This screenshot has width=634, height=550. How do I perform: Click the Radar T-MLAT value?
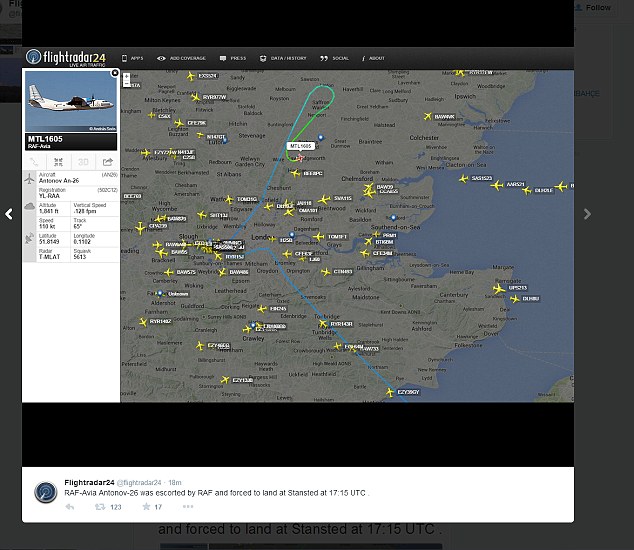point(49,257)
